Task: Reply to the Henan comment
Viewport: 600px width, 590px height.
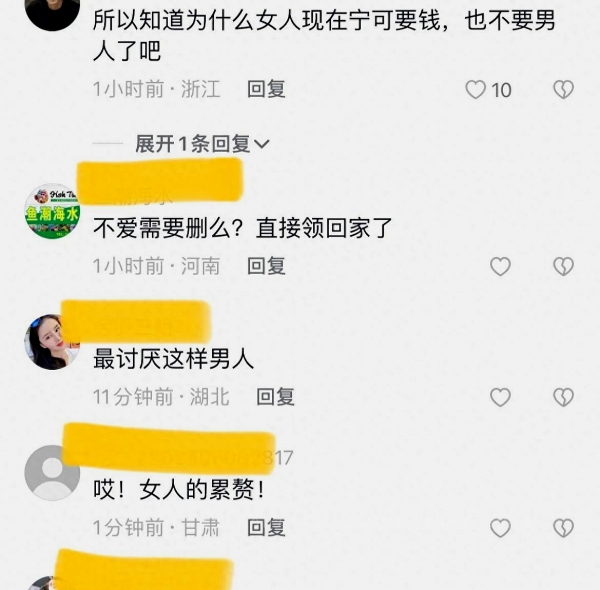Action: click(266, 266)
